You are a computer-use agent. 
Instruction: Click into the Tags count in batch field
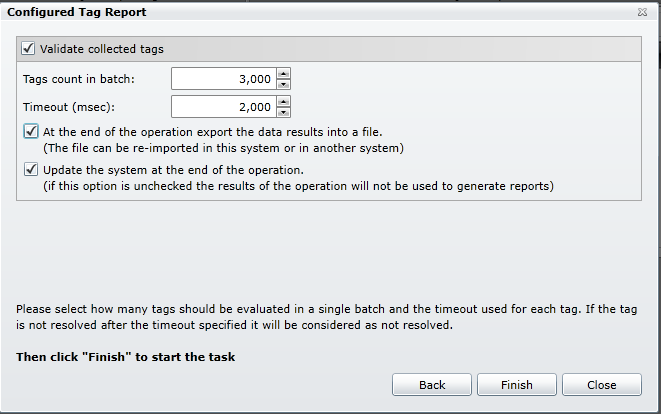click(x=223, y=78)
